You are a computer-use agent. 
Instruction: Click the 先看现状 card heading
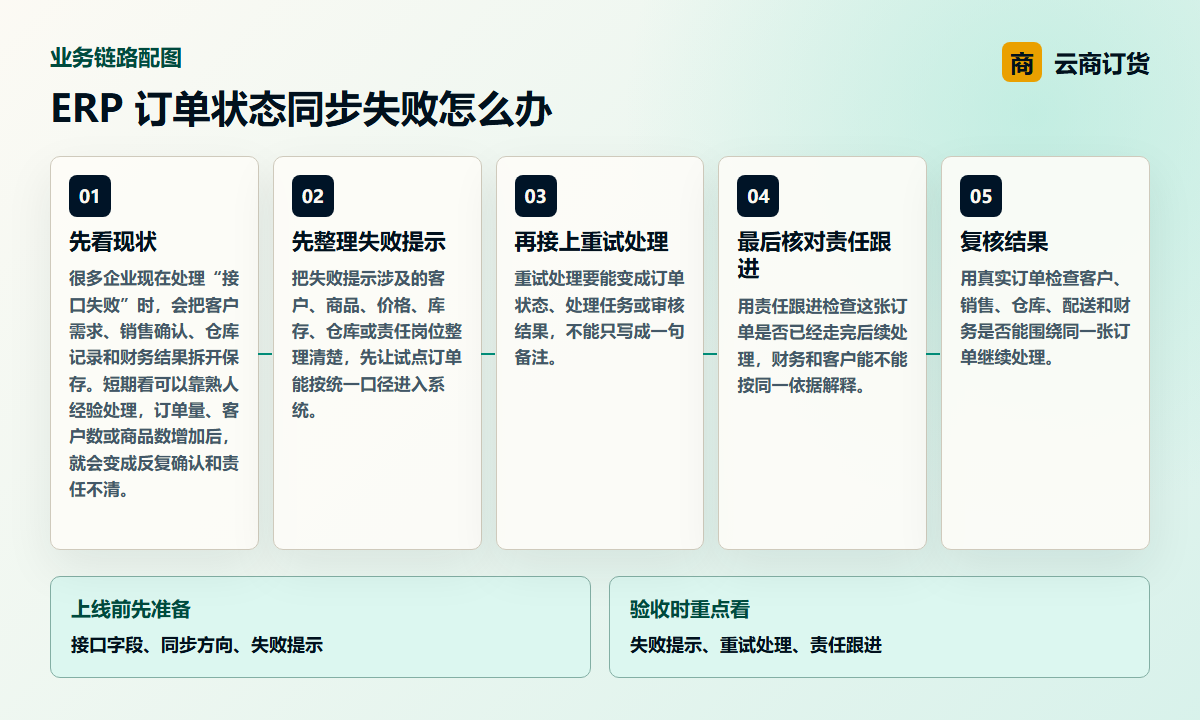113,242
